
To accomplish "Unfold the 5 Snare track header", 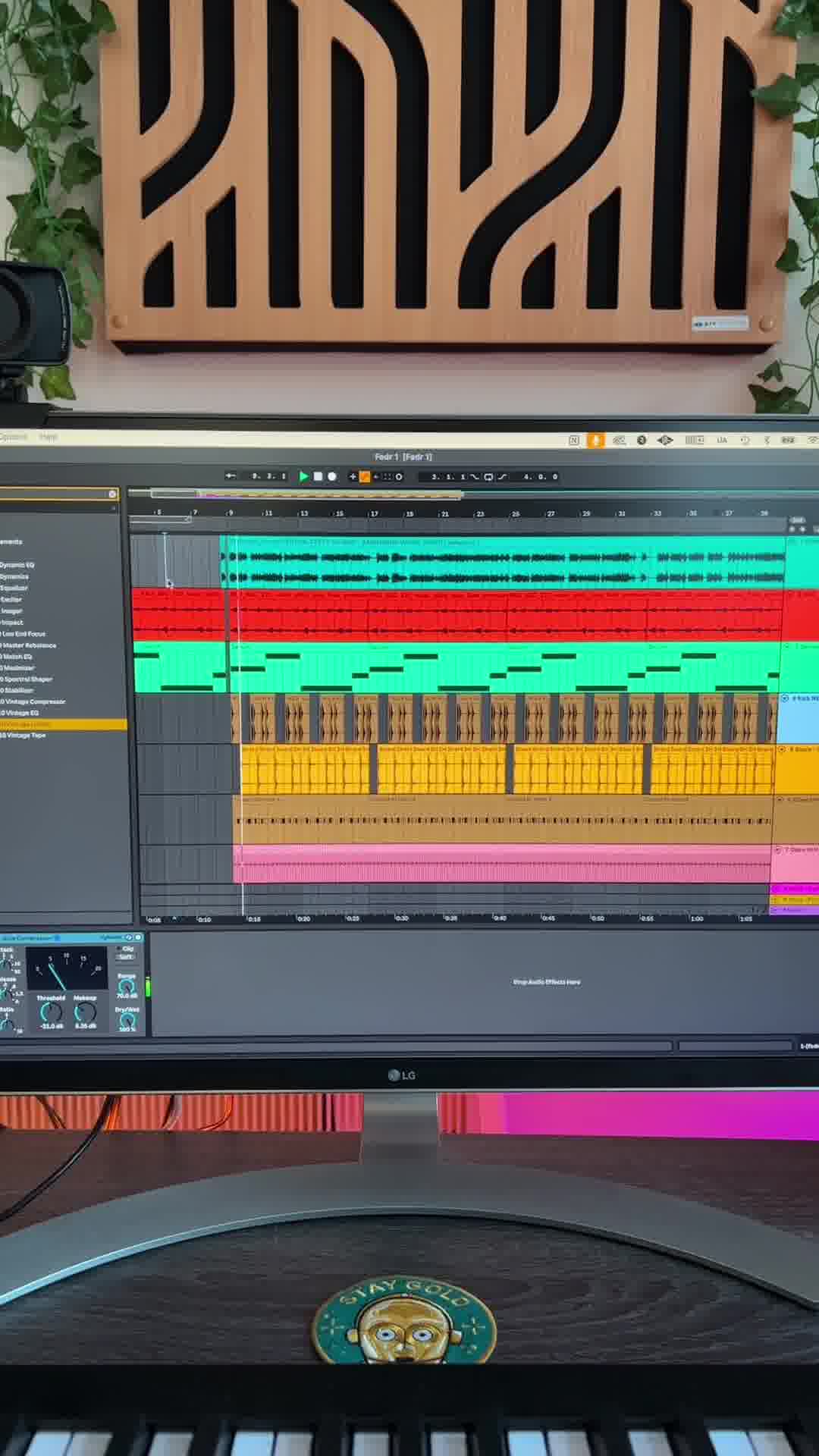I will click(782, 749).
